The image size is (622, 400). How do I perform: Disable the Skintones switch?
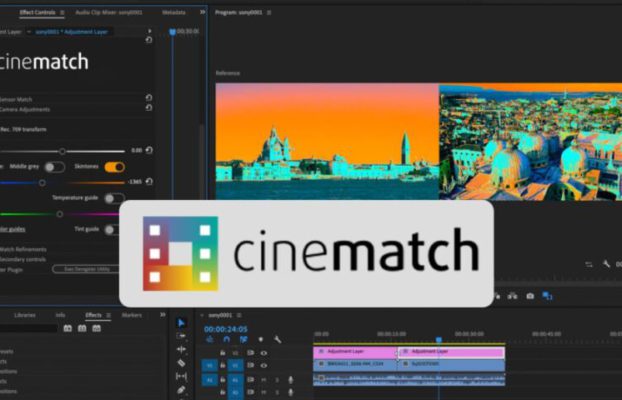pyautogui.click(x=115, y=167)
